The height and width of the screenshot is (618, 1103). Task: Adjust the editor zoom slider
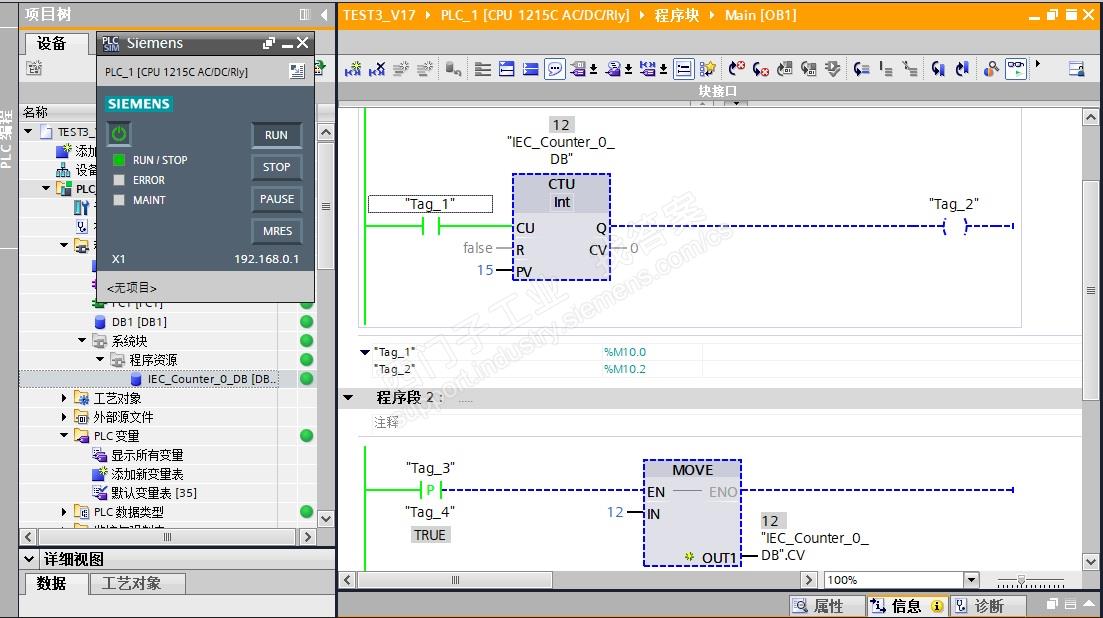[x=1021, y=581]
